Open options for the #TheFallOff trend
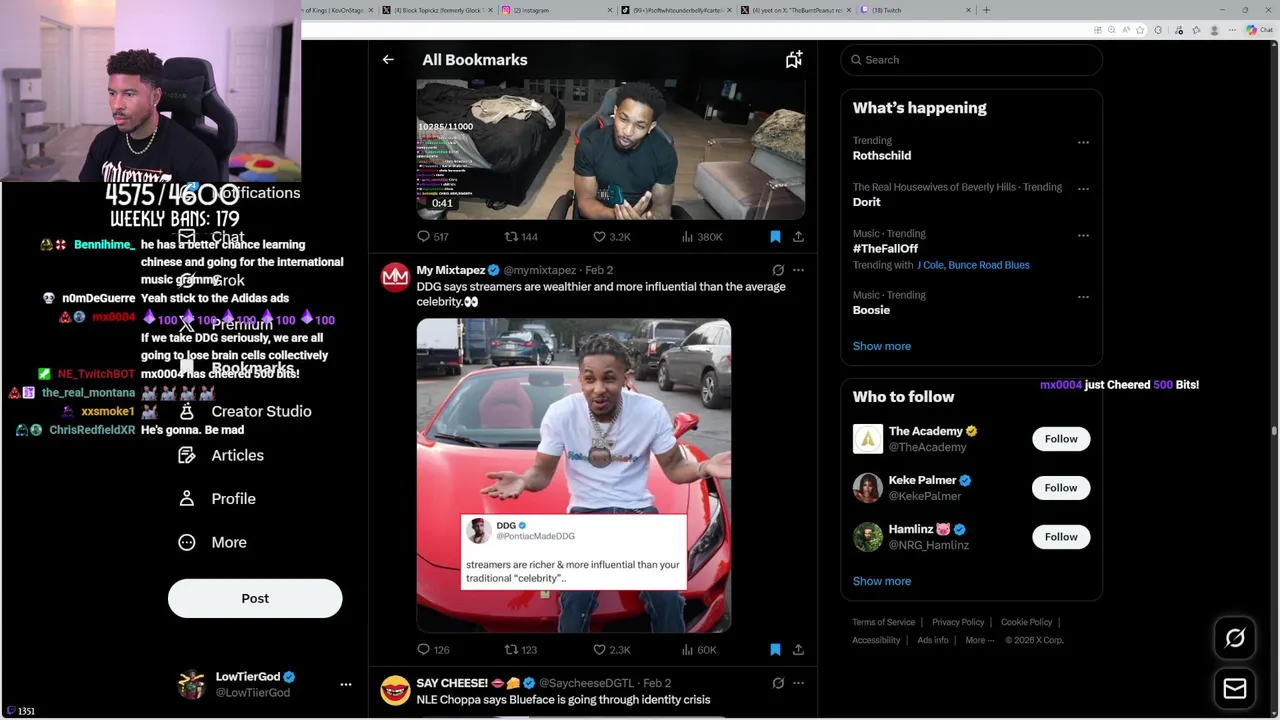This screenshot has width=1280, height=720. pyautogui.click(x=1083, y=236)
